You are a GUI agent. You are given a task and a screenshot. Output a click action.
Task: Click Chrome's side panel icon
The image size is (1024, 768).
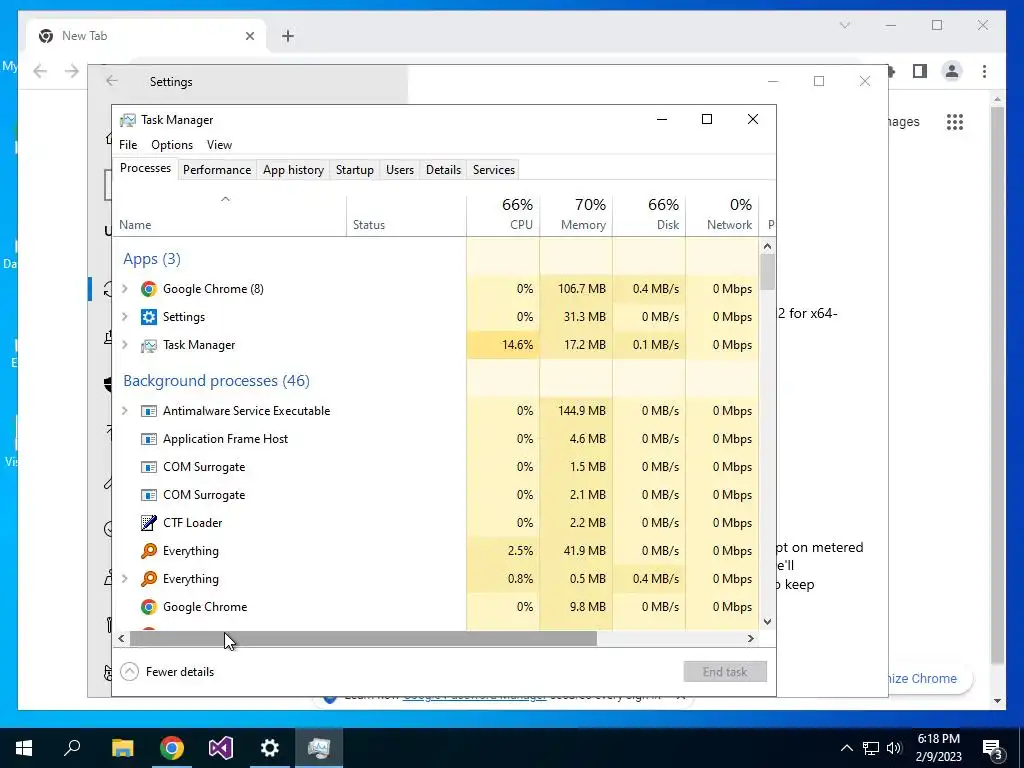(x=920, y=71)
